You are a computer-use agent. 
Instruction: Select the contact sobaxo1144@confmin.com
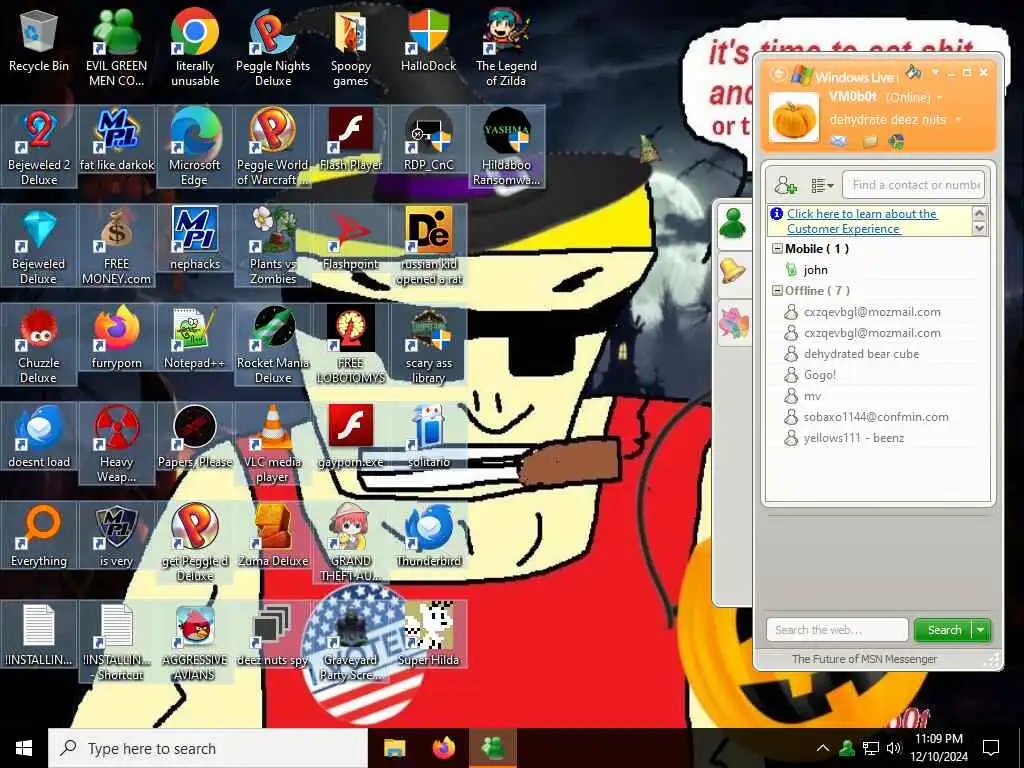pyautogui.click(x=874, y=417)
